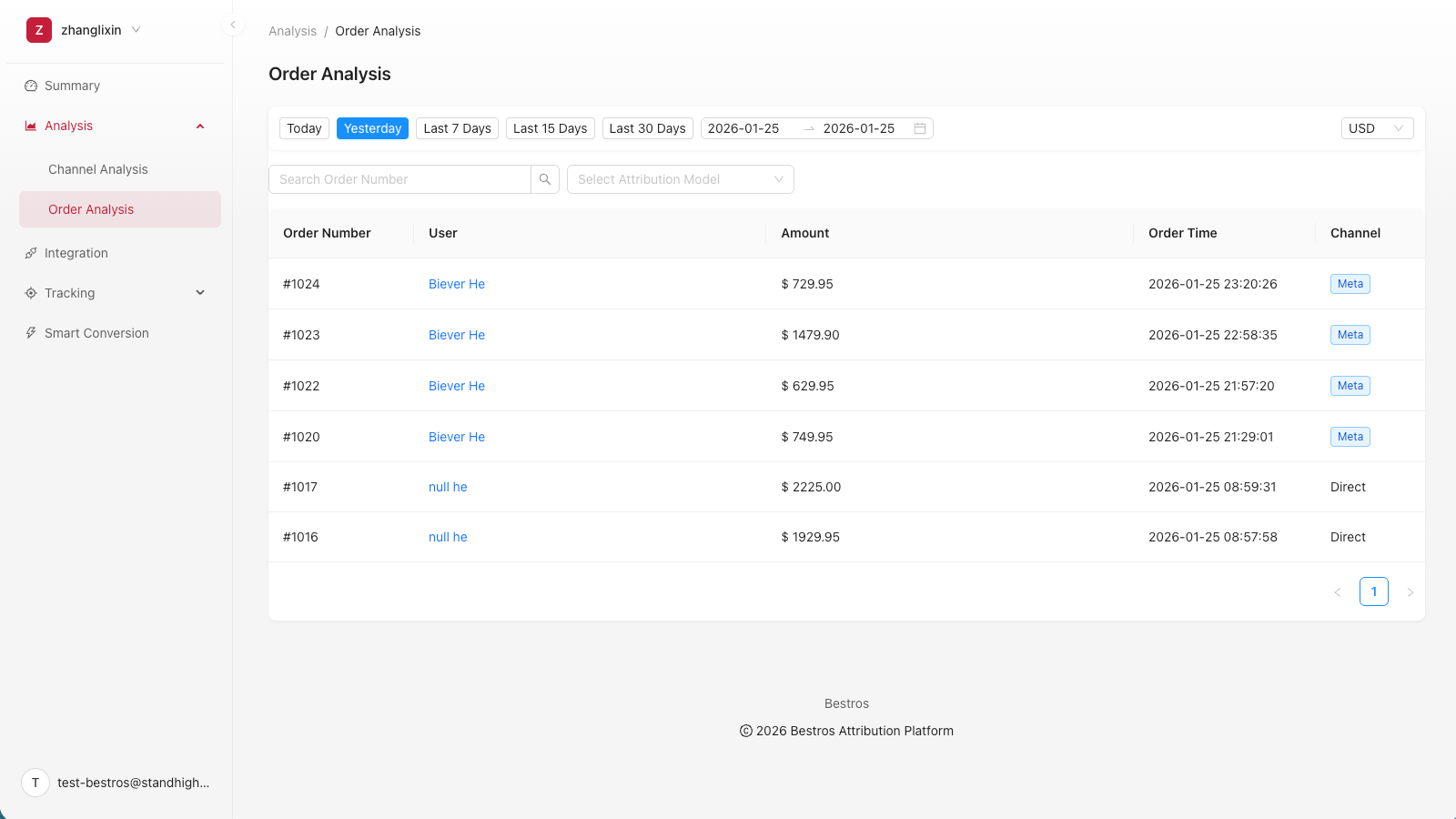Click the Channel Analysis menu entry
Viewport: 1456px width, 819px height.
pos(97,169)
